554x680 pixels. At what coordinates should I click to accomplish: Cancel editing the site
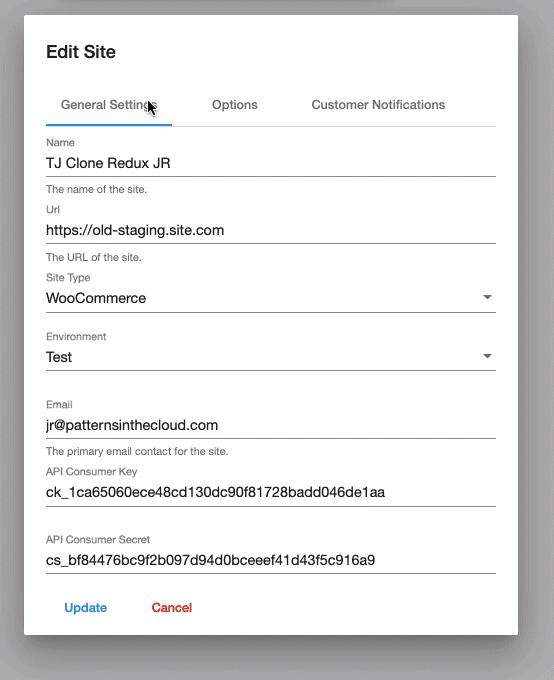172,608
